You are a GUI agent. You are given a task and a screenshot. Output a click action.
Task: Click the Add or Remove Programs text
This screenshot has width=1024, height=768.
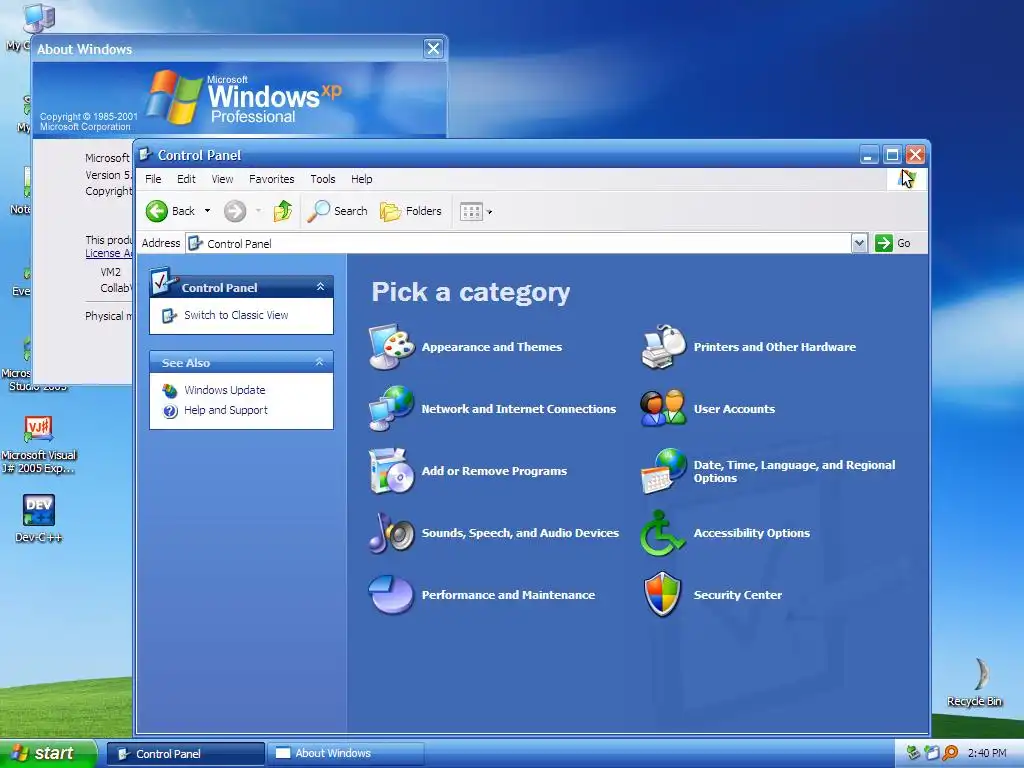(494, 471)
